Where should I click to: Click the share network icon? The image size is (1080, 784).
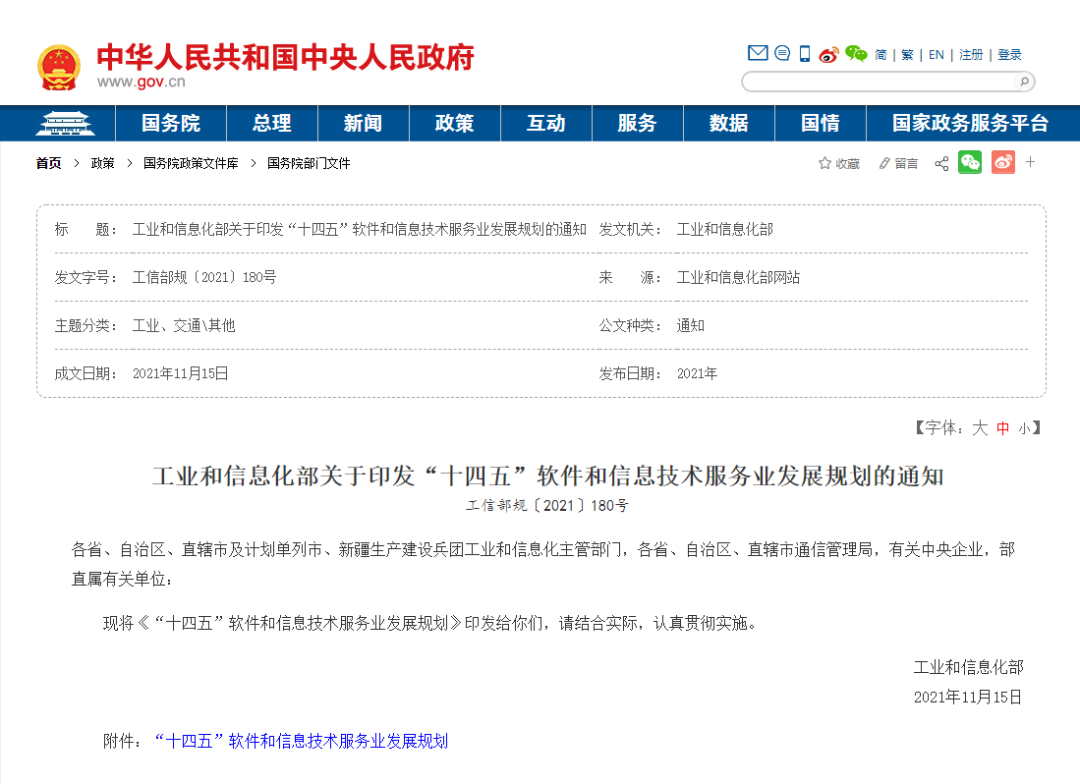pyautogui.click(x=941, y=162)
